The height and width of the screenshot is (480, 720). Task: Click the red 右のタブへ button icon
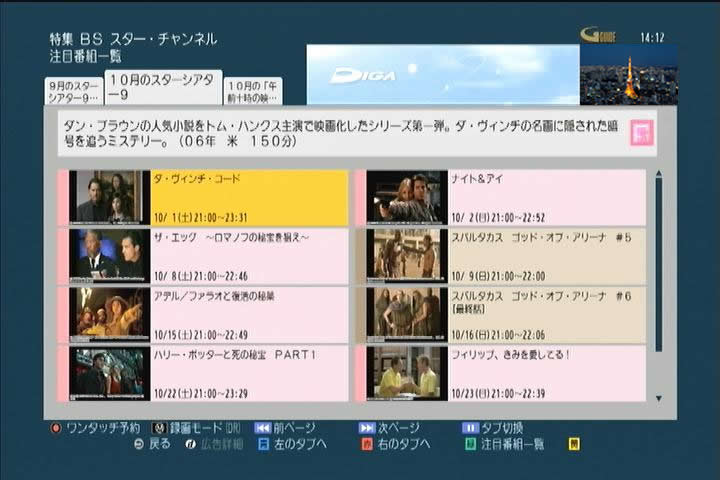pos(367,444)
